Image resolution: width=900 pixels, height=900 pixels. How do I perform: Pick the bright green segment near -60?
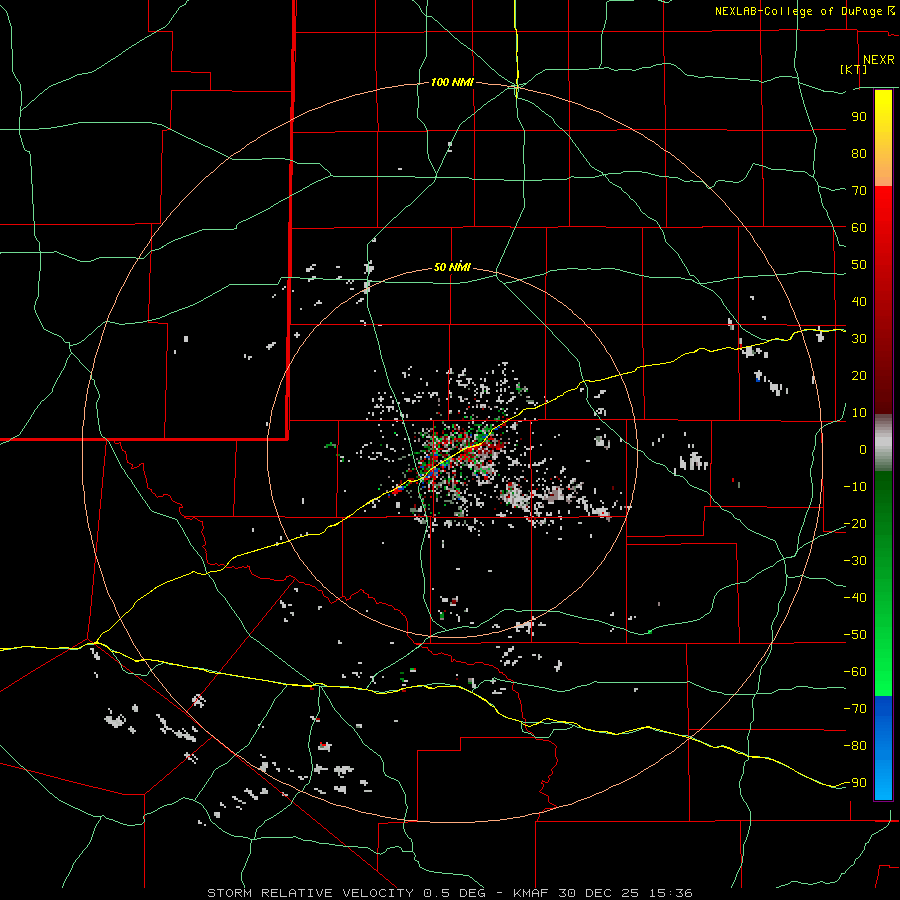click(x=883, y=672)
